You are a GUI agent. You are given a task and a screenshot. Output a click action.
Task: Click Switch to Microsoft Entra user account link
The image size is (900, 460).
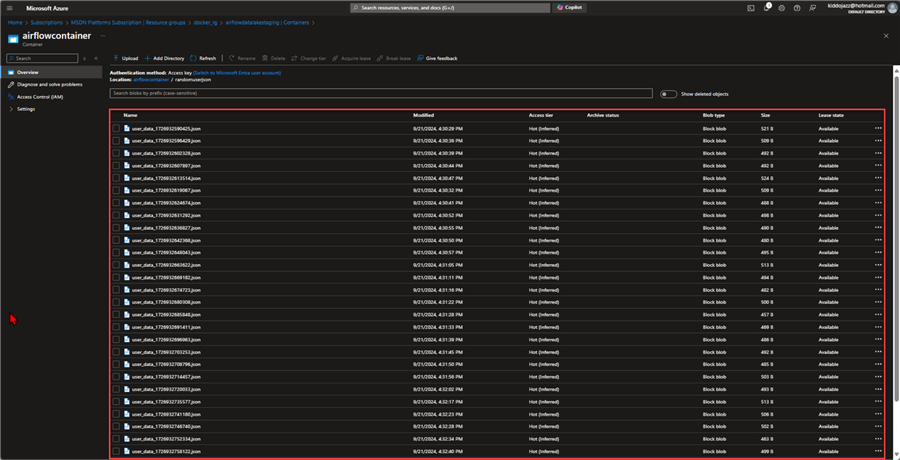[x=237, y=72]
